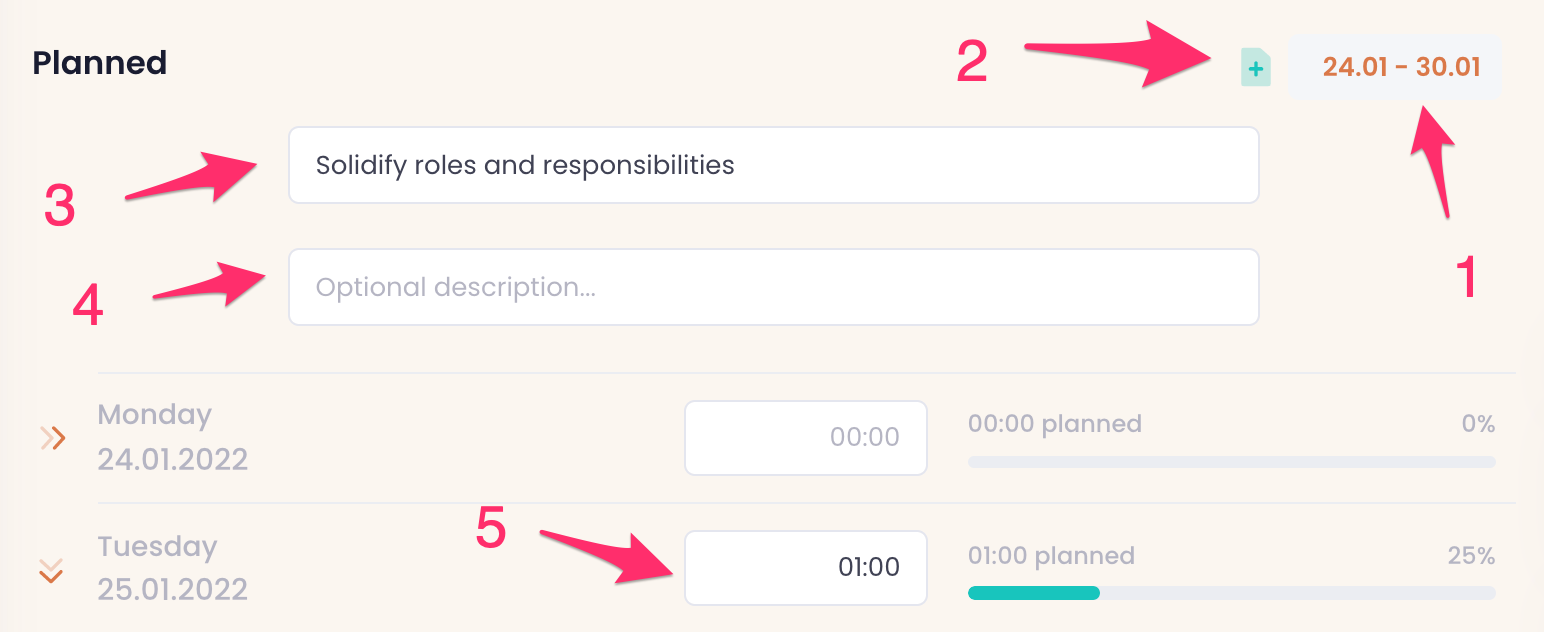Click the 25.01.2022 date text
Viewport: 1544px width, 632px height.
tap(172, 589)
